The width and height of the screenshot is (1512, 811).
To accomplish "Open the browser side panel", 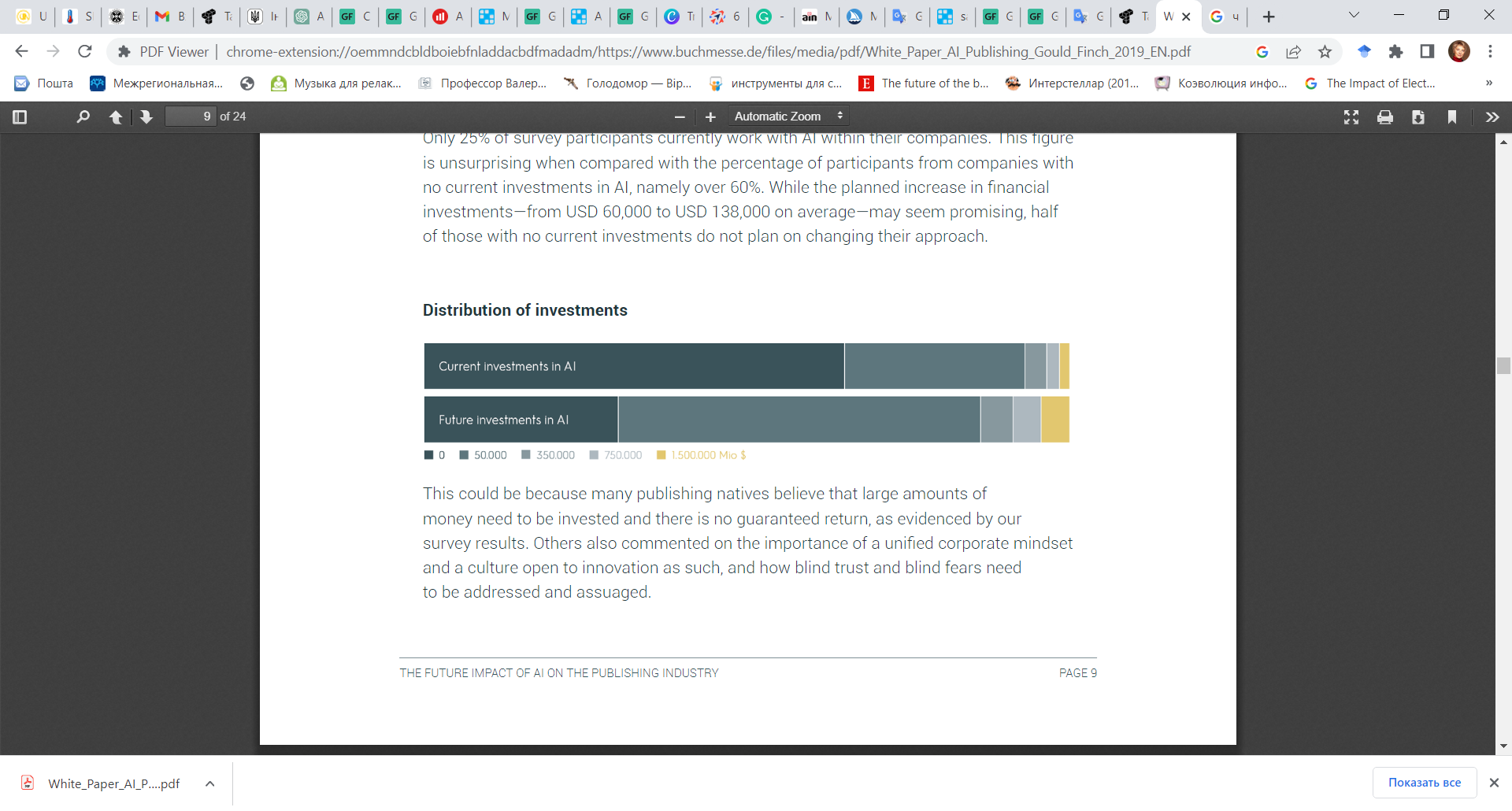I will point(1427,51).
